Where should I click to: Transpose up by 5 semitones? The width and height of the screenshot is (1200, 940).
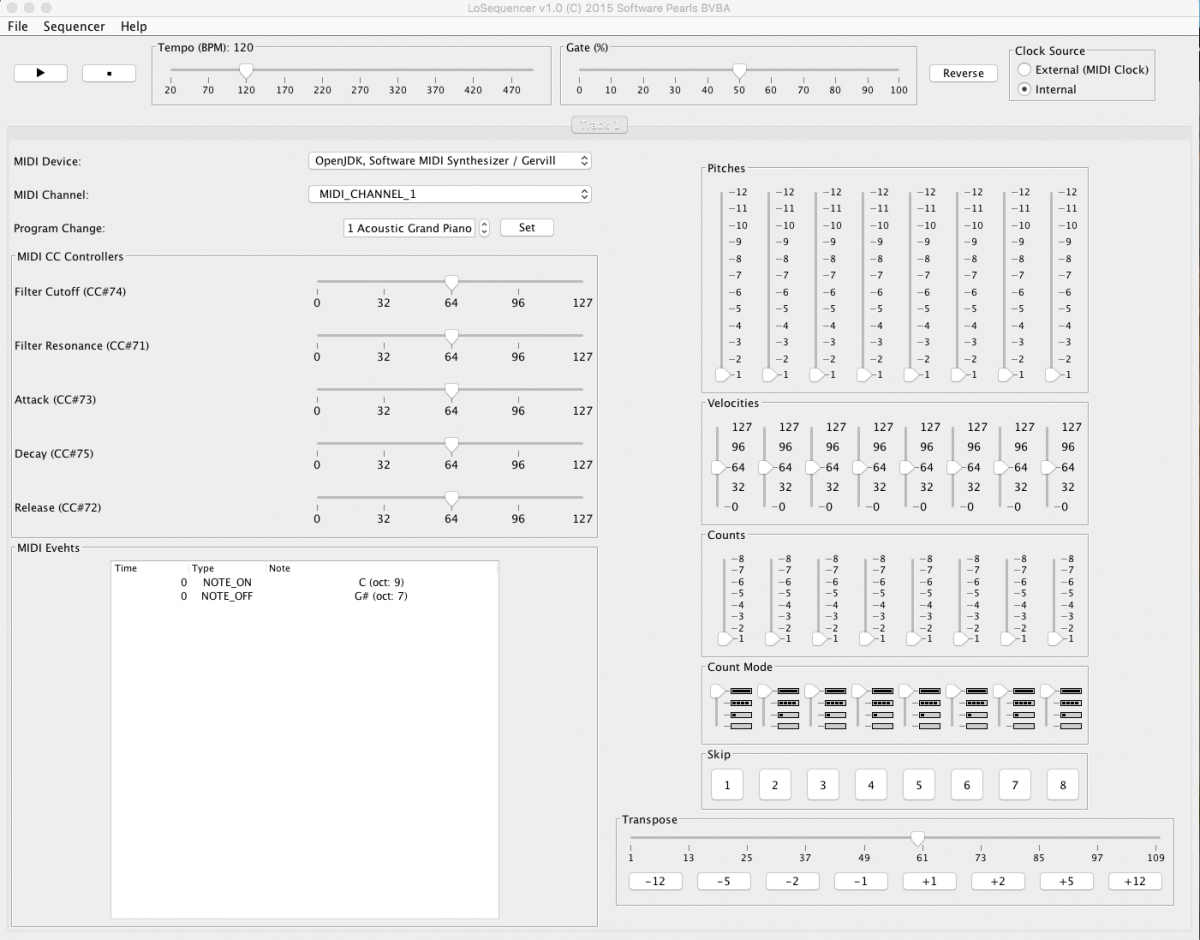[1066, 881]
